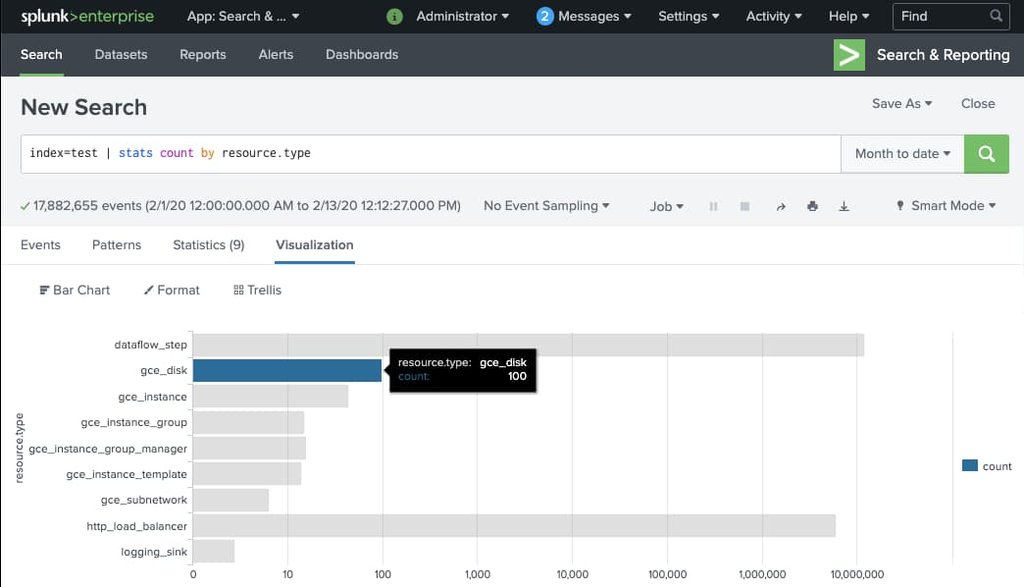1024x587 pixels.
Task: Go to the Dashboards tab
Action: [362, 55]
